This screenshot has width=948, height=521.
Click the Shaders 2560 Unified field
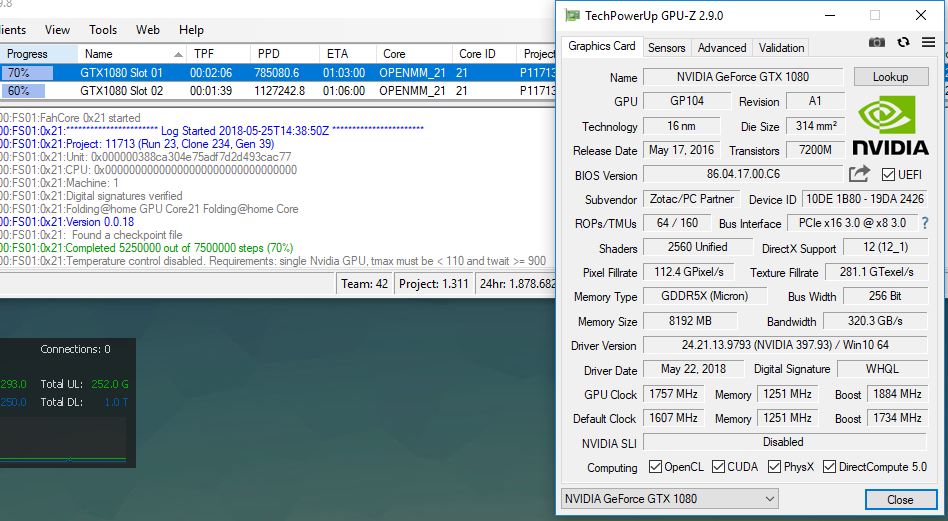point(697,247)
